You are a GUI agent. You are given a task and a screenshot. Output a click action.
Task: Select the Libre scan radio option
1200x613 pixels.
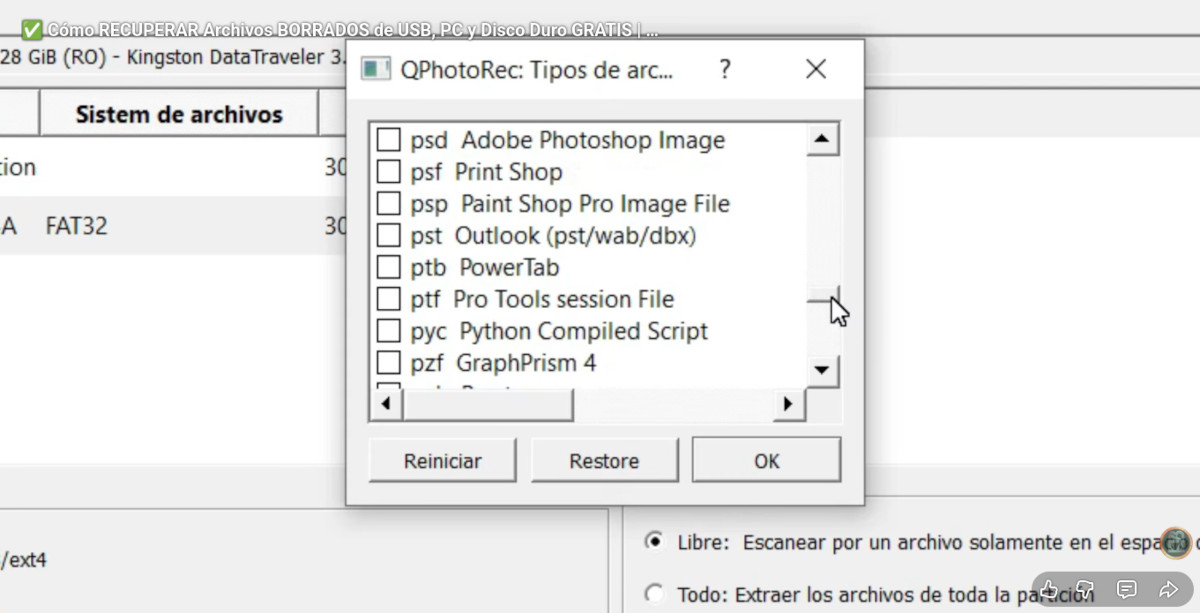coord(654,541)
